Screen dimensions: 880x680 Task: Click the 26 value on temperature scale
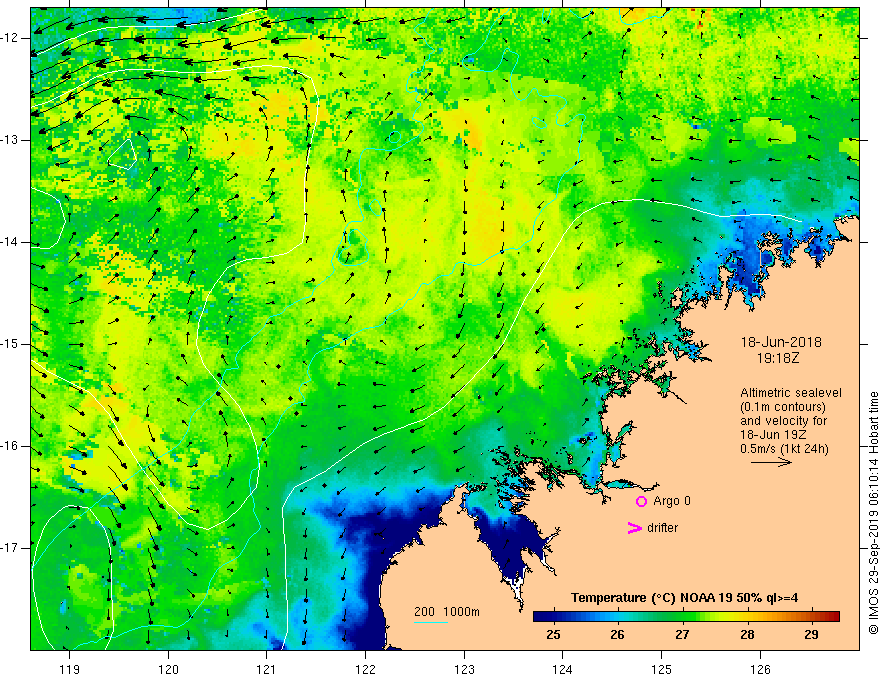(x=617, y=635)
